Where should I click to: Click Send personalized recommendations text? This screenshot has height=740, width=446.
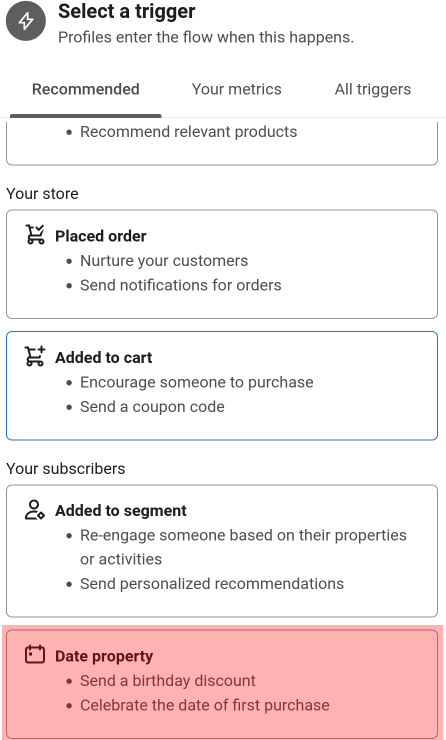[x=212, y=583]
